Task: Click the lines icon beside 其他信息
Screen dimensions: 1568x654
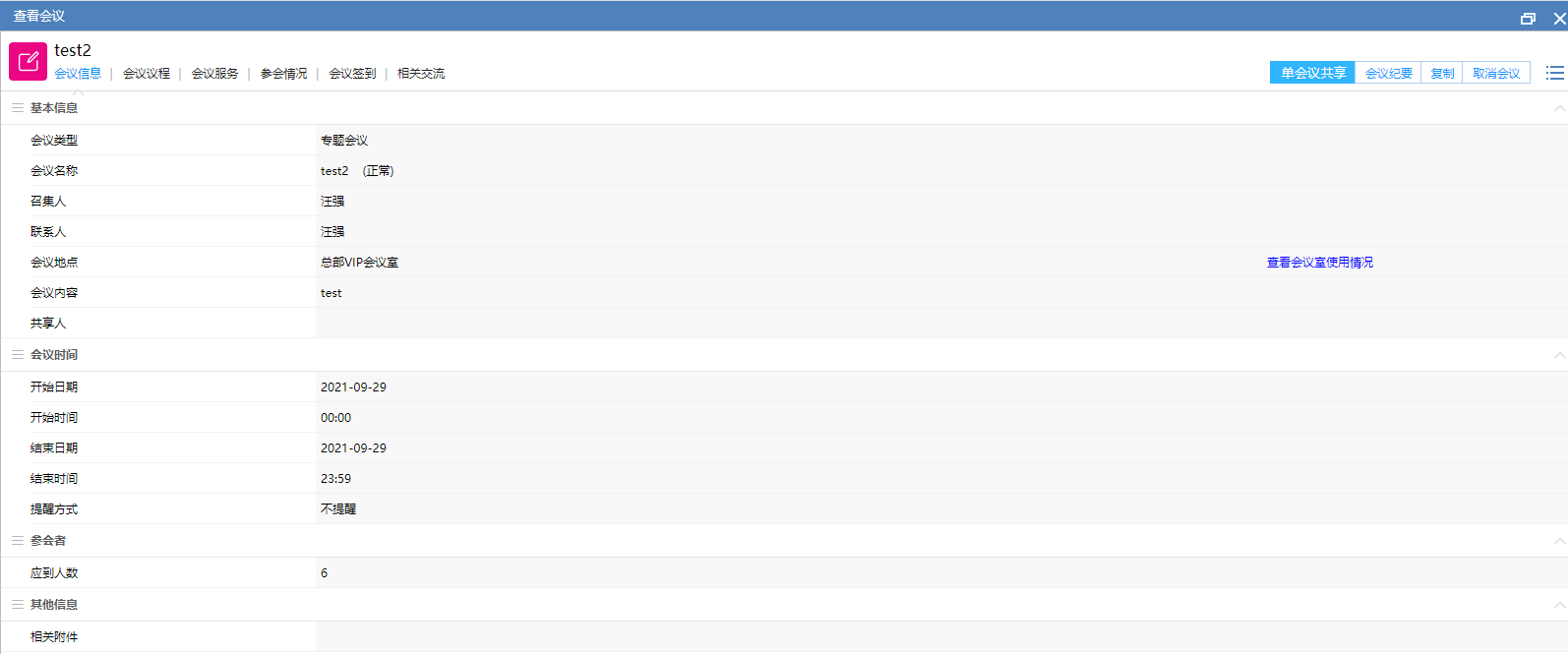Action: point(18,605)
